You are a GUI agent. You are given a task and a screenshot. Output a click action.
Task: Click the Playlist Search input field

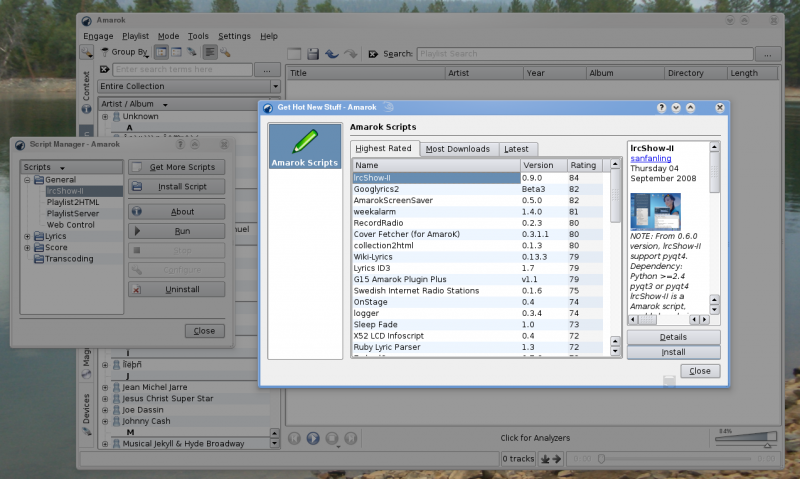coord(585,54)
